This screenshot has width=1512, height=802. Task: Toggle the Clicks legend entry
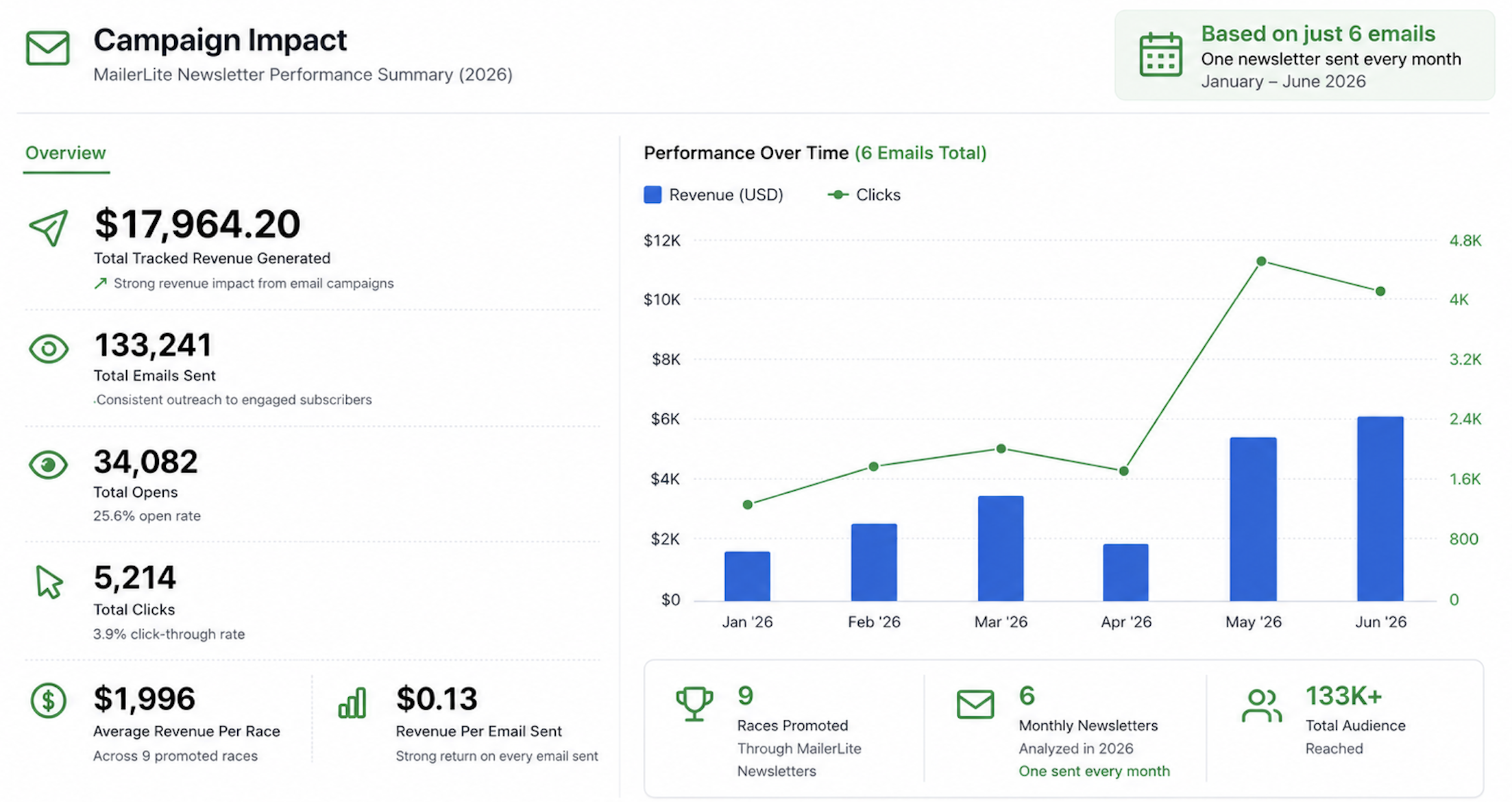[x=864, y=195]
